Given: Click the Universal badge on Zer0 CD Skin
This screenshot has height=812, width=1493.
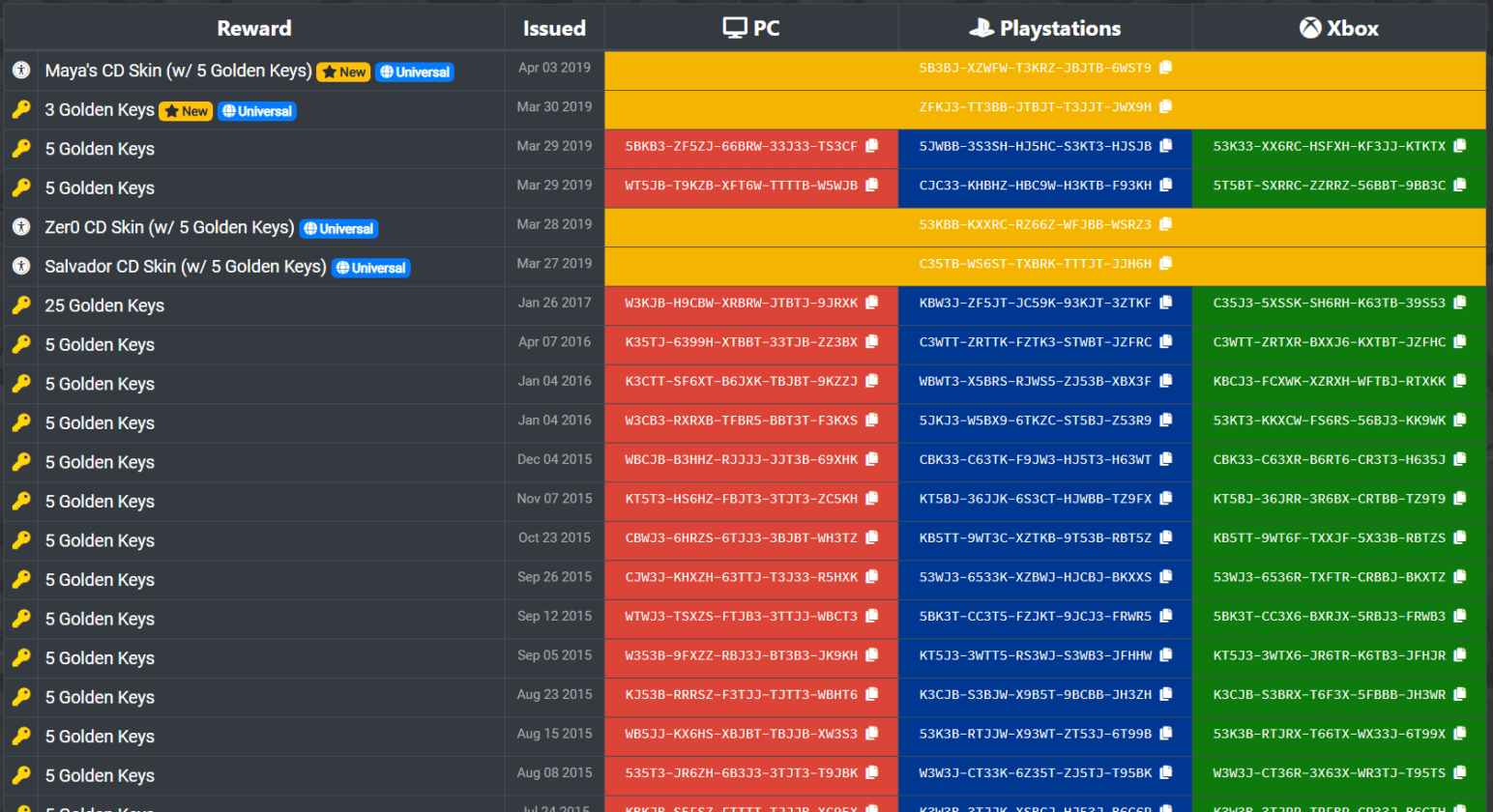Looking at the screenshot, I should tap(338, 228).
